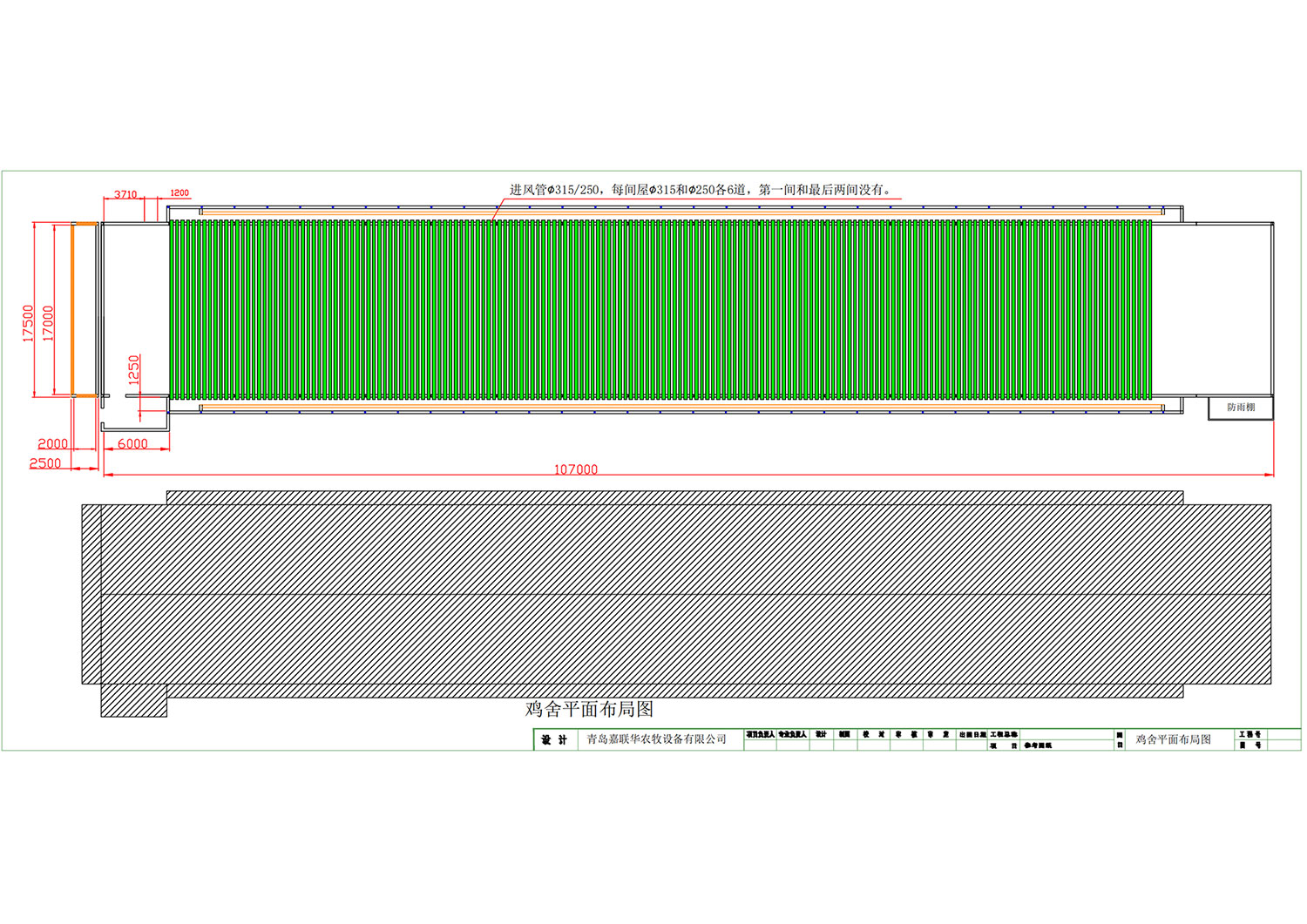Select company name 青岛嘉联华农牧设备有限公司

(x=656, y=739)
